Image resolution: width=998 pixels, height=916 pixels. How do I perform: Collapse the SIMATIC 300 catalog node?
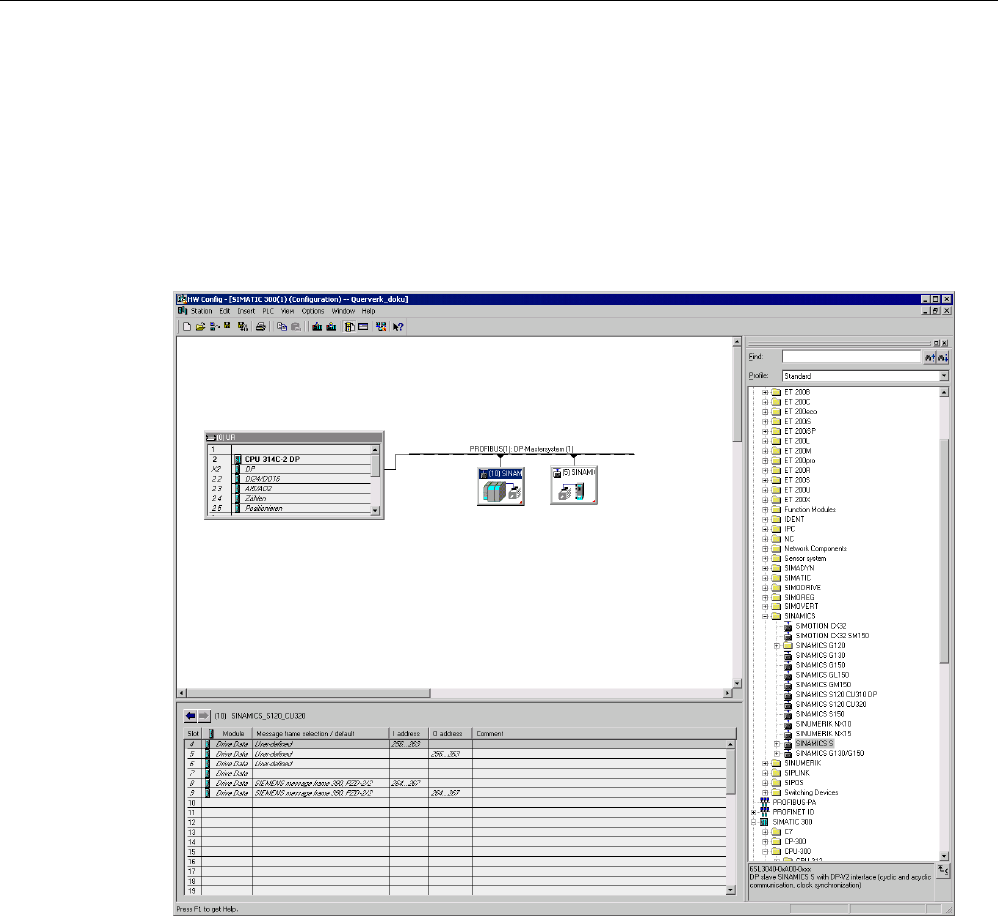point(754,822)
